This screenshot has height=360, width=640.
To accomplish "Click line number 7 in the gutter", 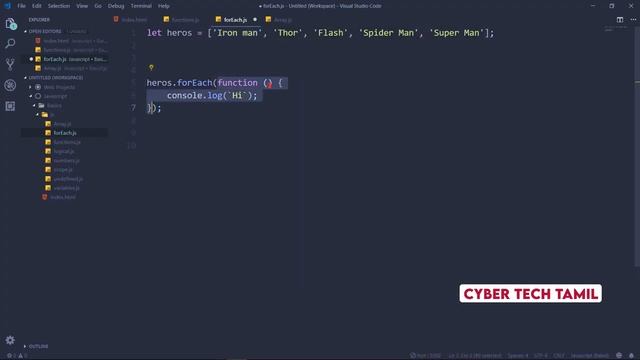I will pyautogui.click(x=133, y=108).
